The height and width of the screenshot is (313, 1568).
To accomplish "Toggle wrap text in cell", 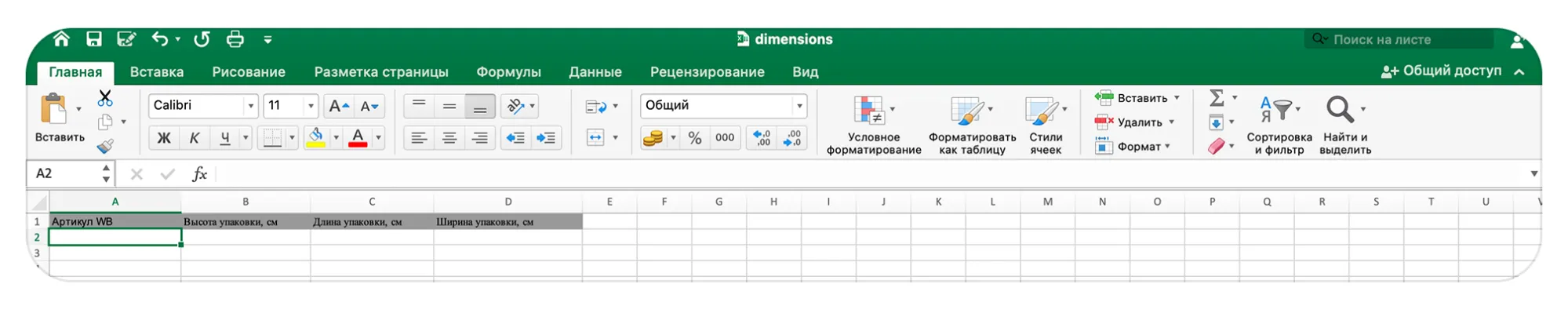I will tap(596, 106).
